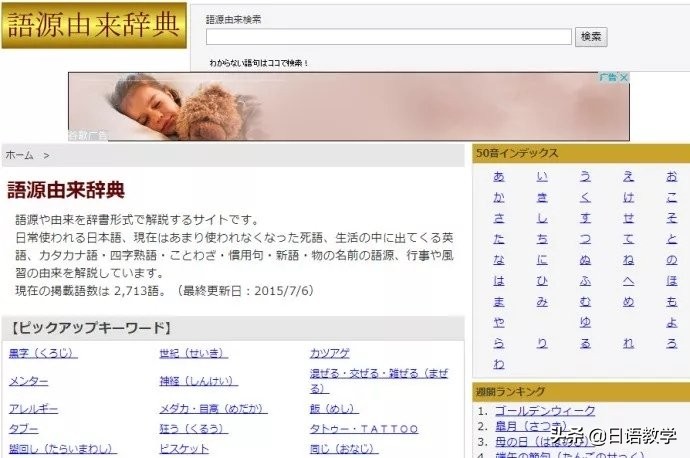The width and height of the screenshot is (690, 458).
Task: Click the 語源由来辞典 gold logo banner
Action: [x=94, y=25]
